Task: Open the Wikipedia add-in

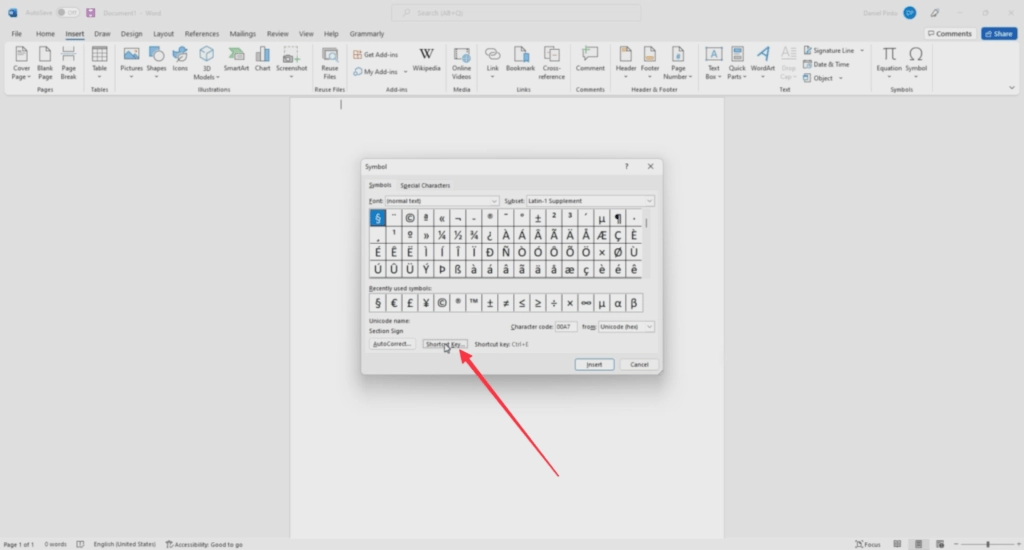Action: pos(426,60)
